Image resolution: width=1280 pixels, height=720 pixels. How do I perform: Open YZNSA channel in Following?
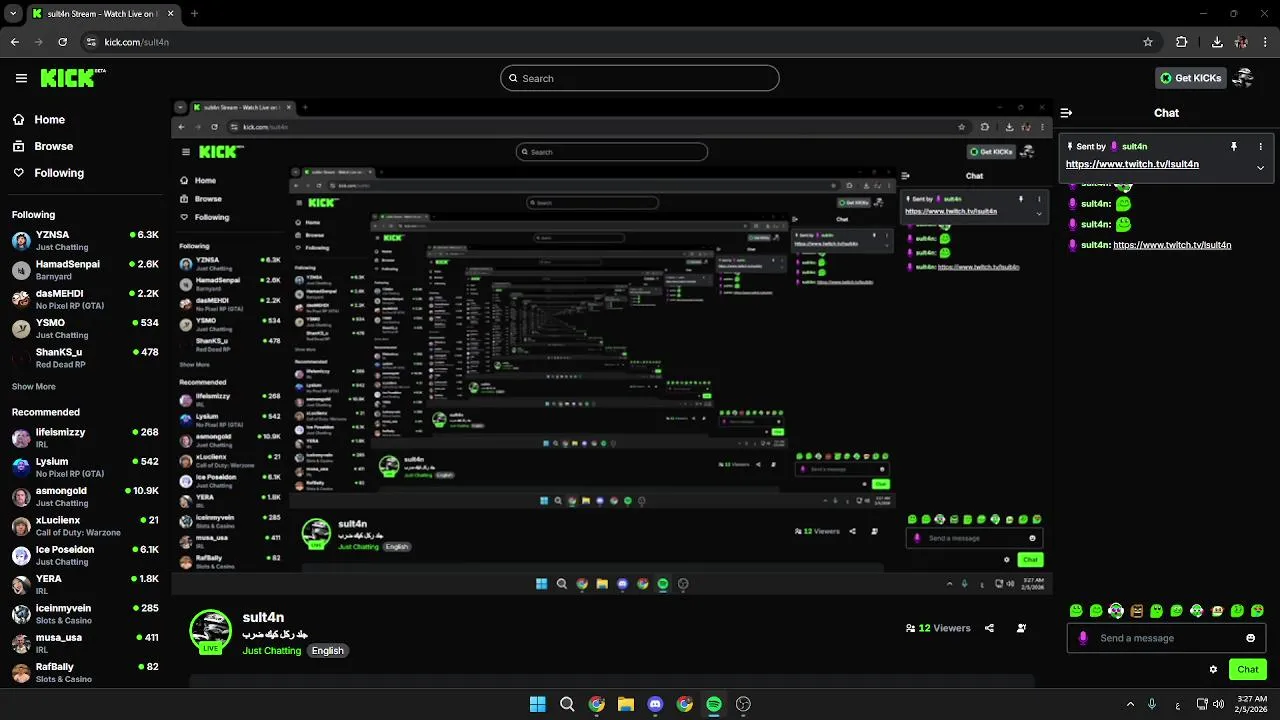85,240
